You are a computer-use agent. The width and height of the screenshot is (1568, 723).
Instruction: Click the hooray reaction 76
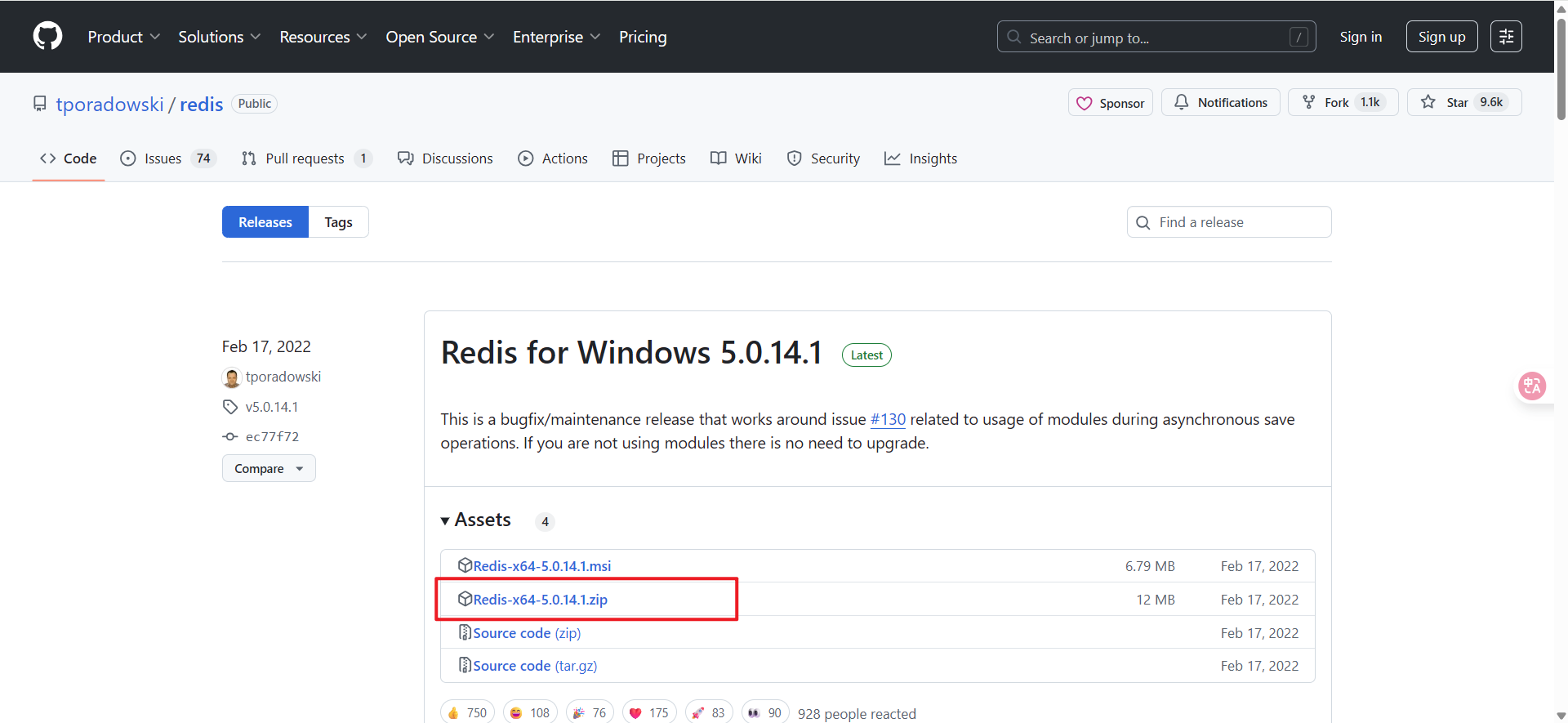point(590,713)
